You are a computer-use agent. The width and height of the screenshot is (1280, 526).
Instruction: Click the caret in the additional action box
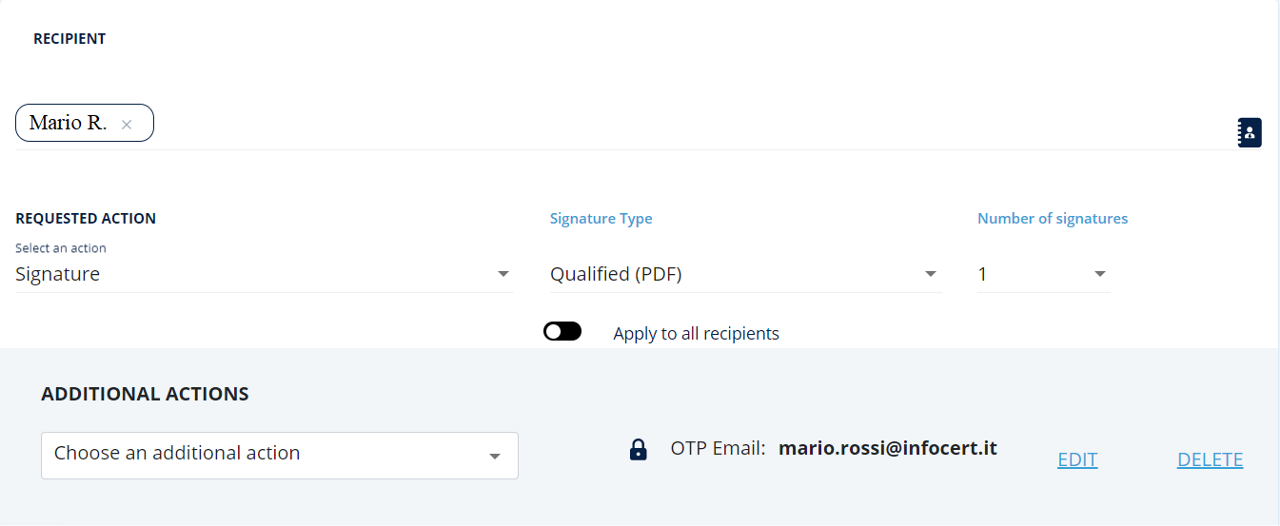(x=494, y=456)
